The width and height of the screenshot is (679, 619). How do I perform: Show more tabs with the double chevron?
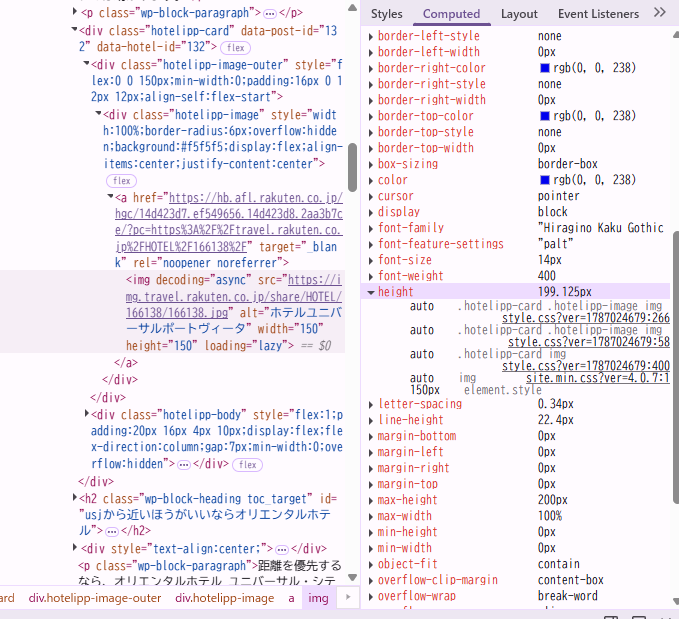659,12
